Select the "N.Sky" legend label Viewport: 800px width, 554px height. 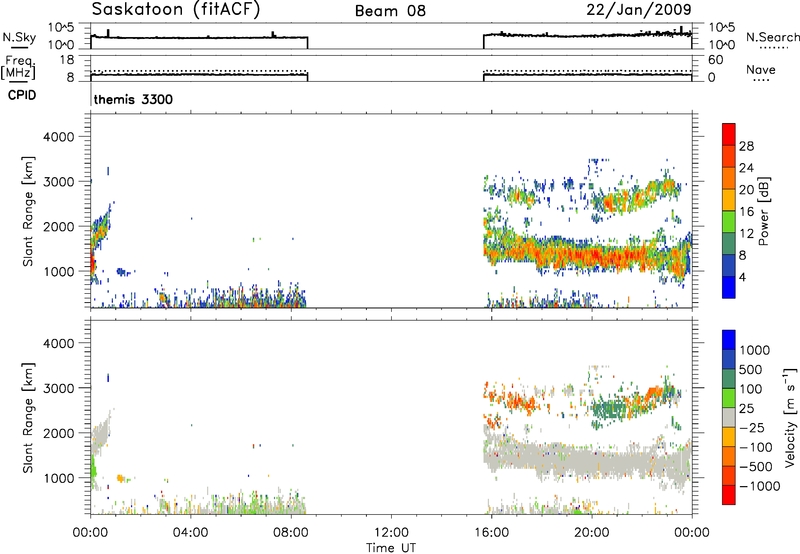[19, 37]
